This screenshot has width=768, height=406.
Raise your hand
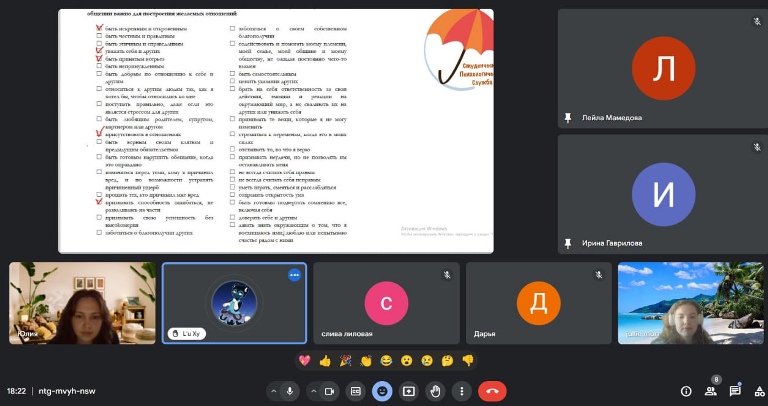[435, 391]
